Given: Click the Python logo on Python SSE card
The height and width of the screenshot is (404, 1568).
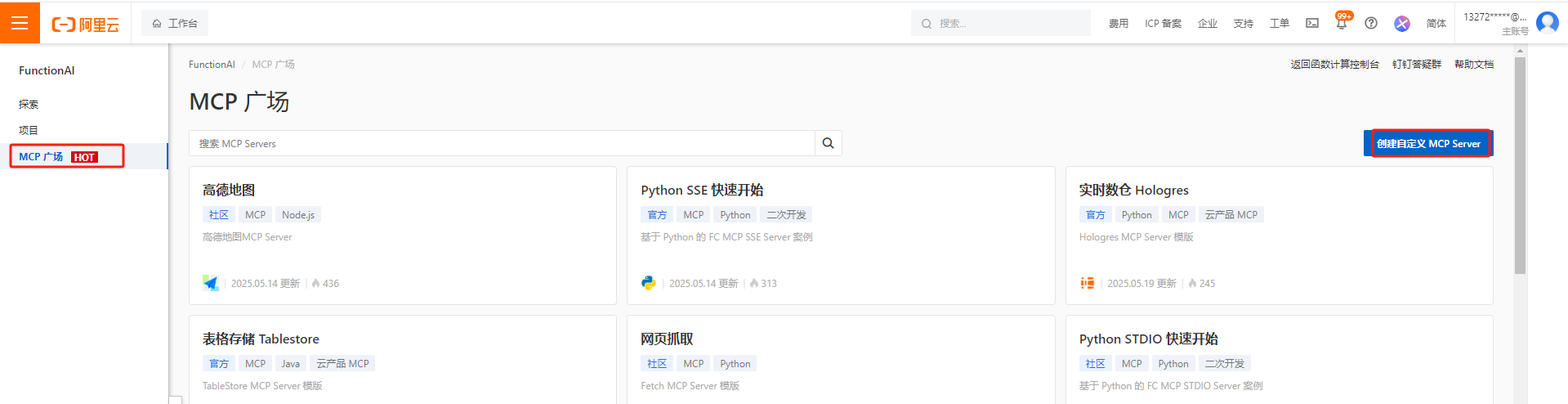Looking at the screenshot, I should (x=649, y=283).
